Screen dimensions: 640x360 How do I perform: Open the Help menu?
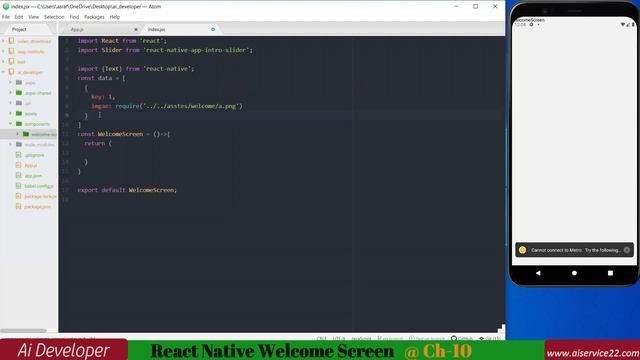[115, 17]
